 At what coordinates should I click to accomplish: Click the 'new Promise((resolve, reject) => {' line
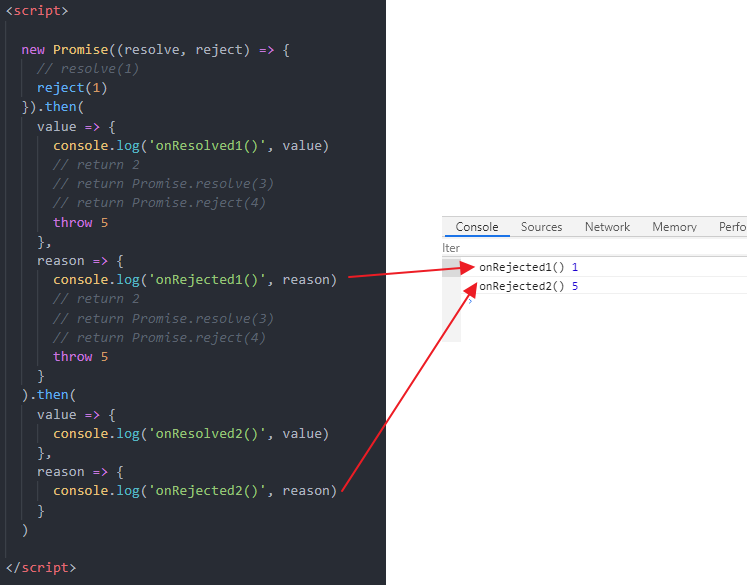tap(155, 50)
